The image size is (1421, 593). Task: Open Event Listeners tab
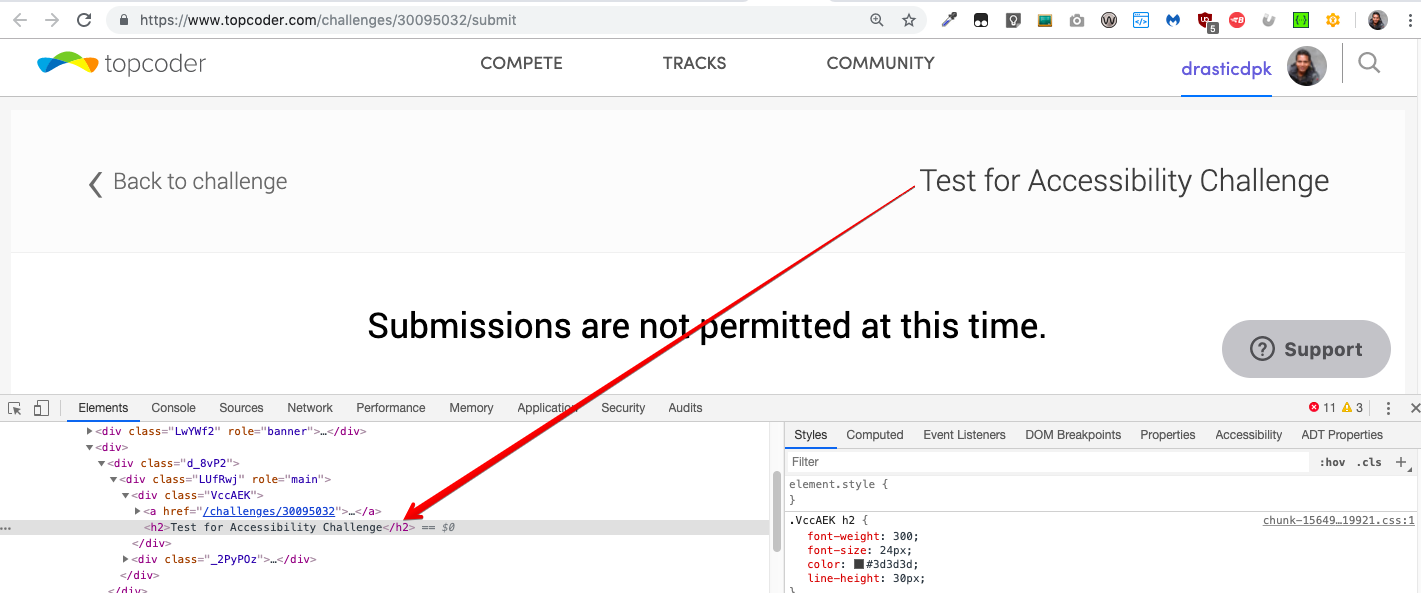coord(964,435)
